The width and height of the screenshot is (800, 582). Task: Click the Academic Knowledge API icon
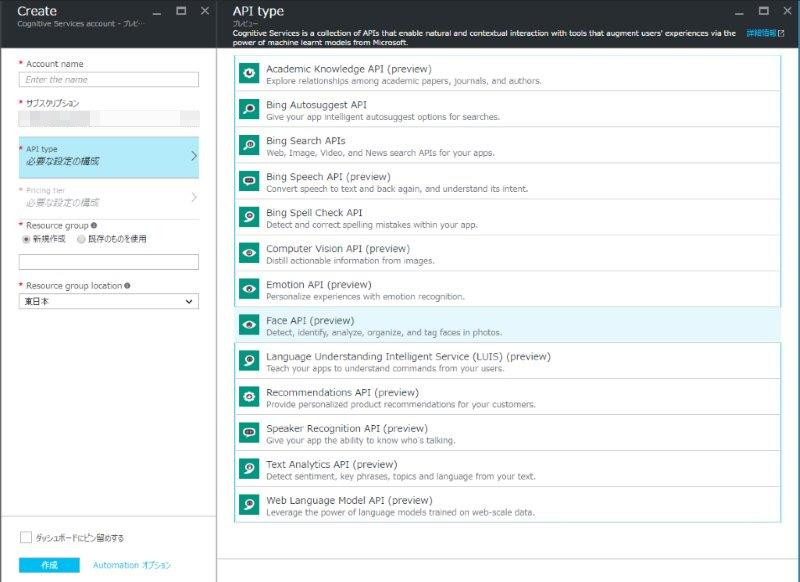(249, 73)
